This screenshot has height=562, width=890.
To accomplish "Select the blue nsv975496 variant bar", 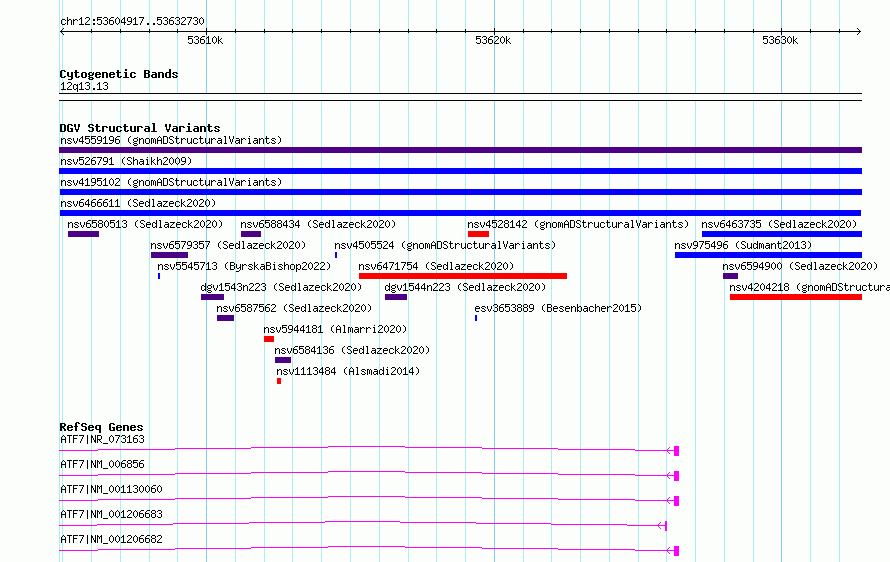I will 769,255.
